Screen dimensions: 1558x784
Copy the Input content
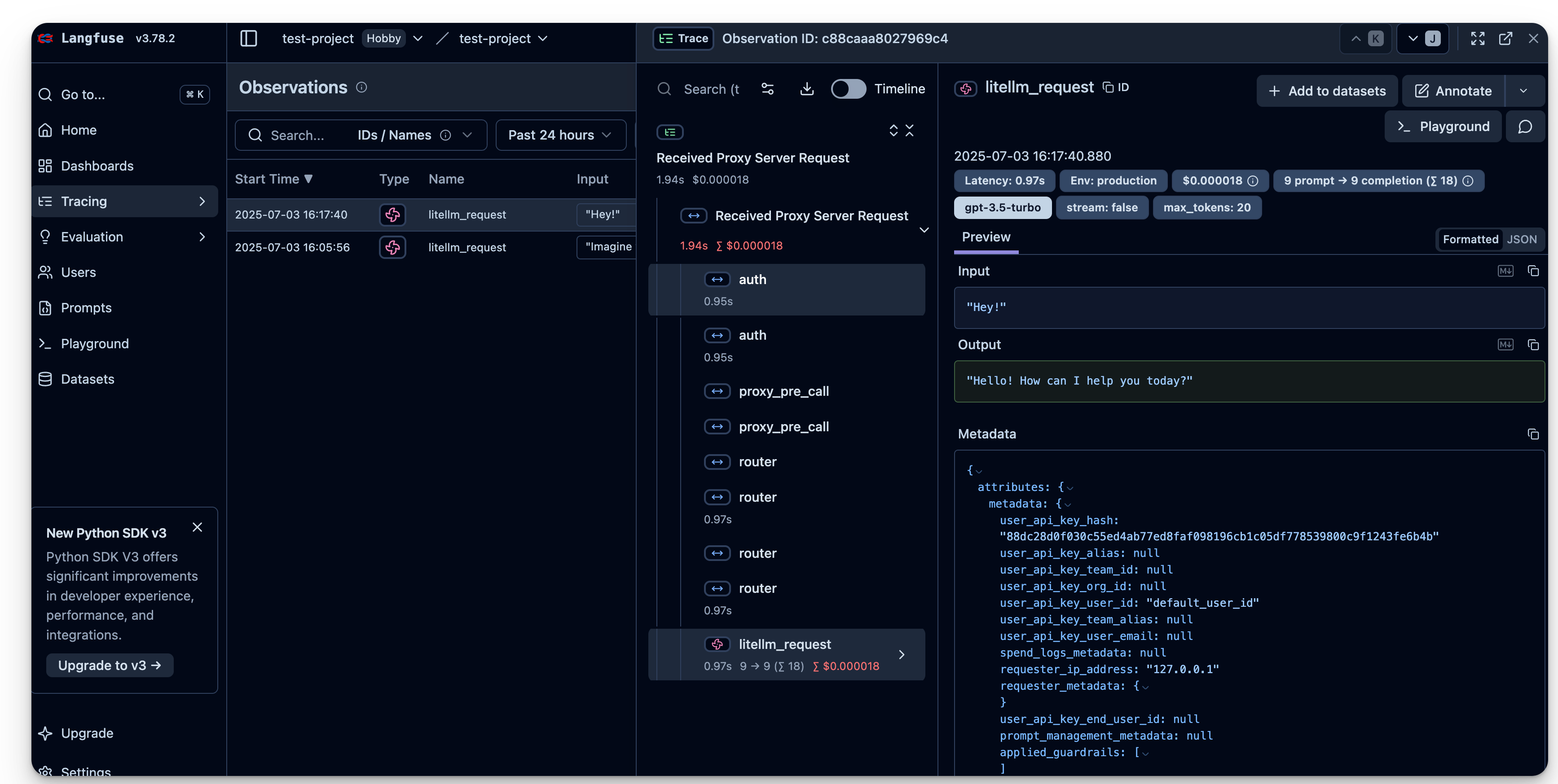point(1532,271)
